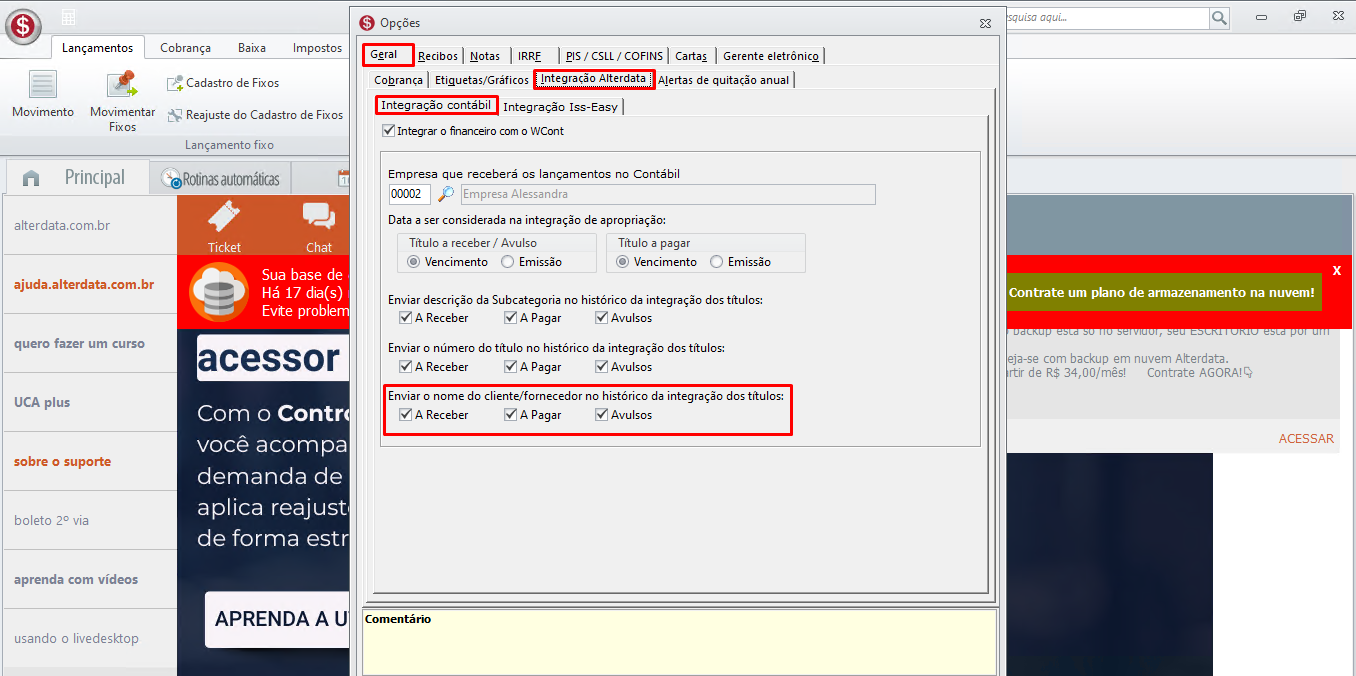Screen dimensions: 1356x676
Task: Click the ACESSAR link
Action: [1306, 438]
